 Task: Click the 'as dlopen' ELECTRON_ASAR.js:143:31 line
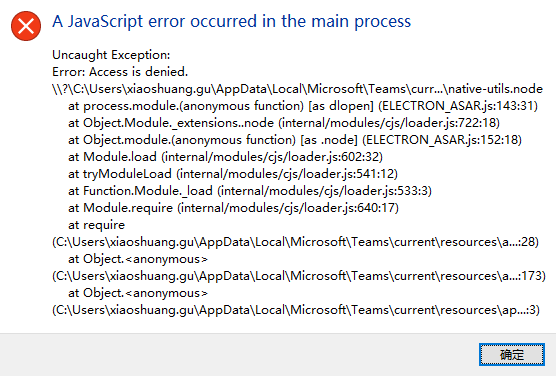303,106
